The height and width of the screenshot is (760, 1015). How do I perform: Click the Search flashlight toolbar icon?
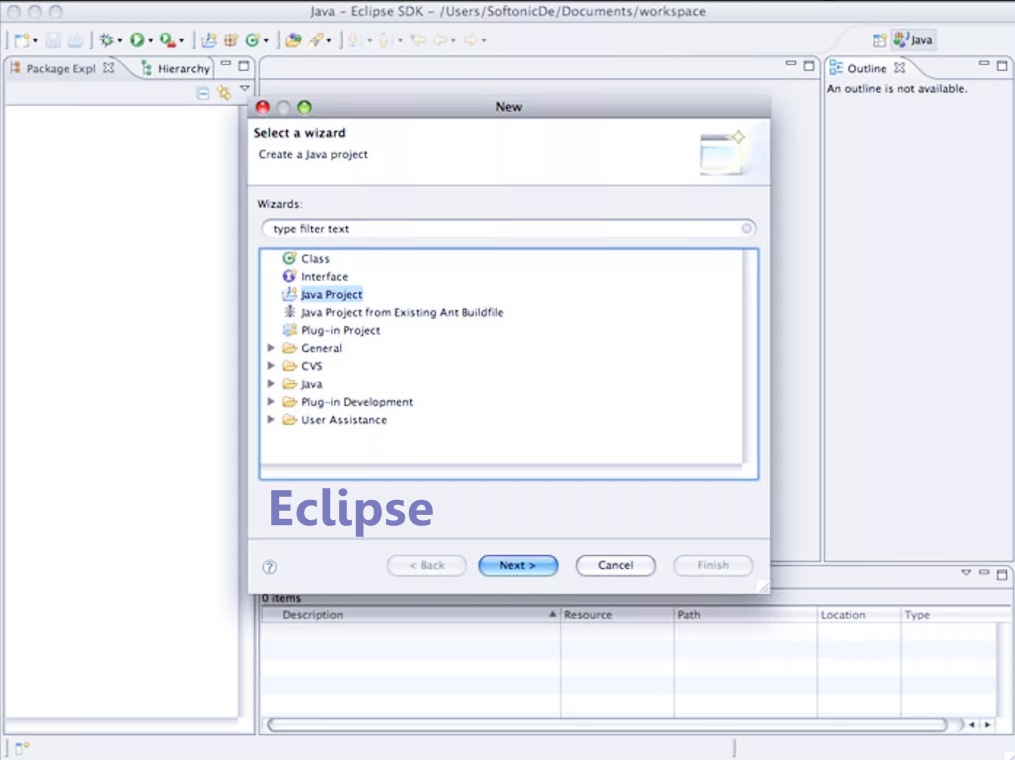[x=315, y=40]
